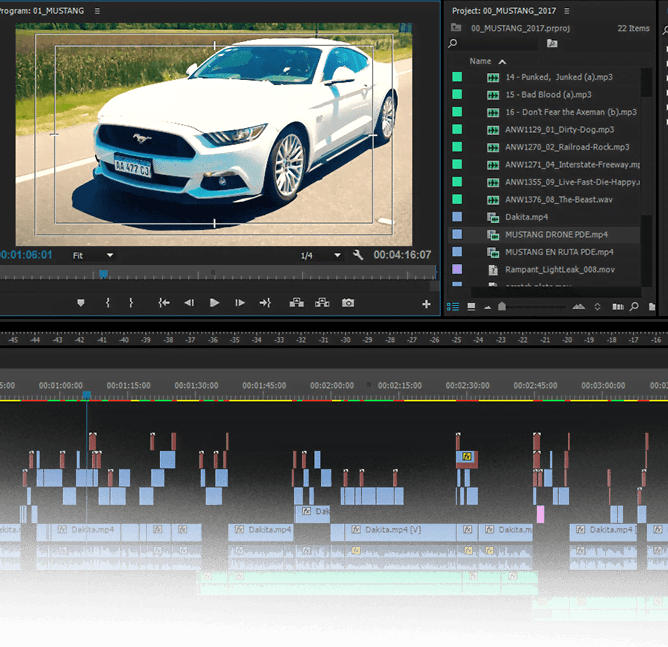Image resolution: width=668 pixels, height=647 pixels.
Task: Go to Out point in Program monitor
Action: pos(265,303)
